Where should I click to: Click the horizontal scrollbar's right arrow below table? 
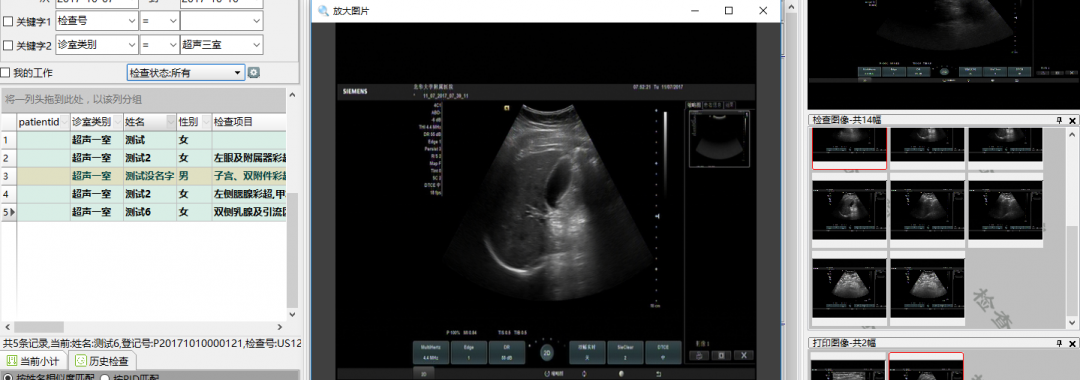(279, 328)
